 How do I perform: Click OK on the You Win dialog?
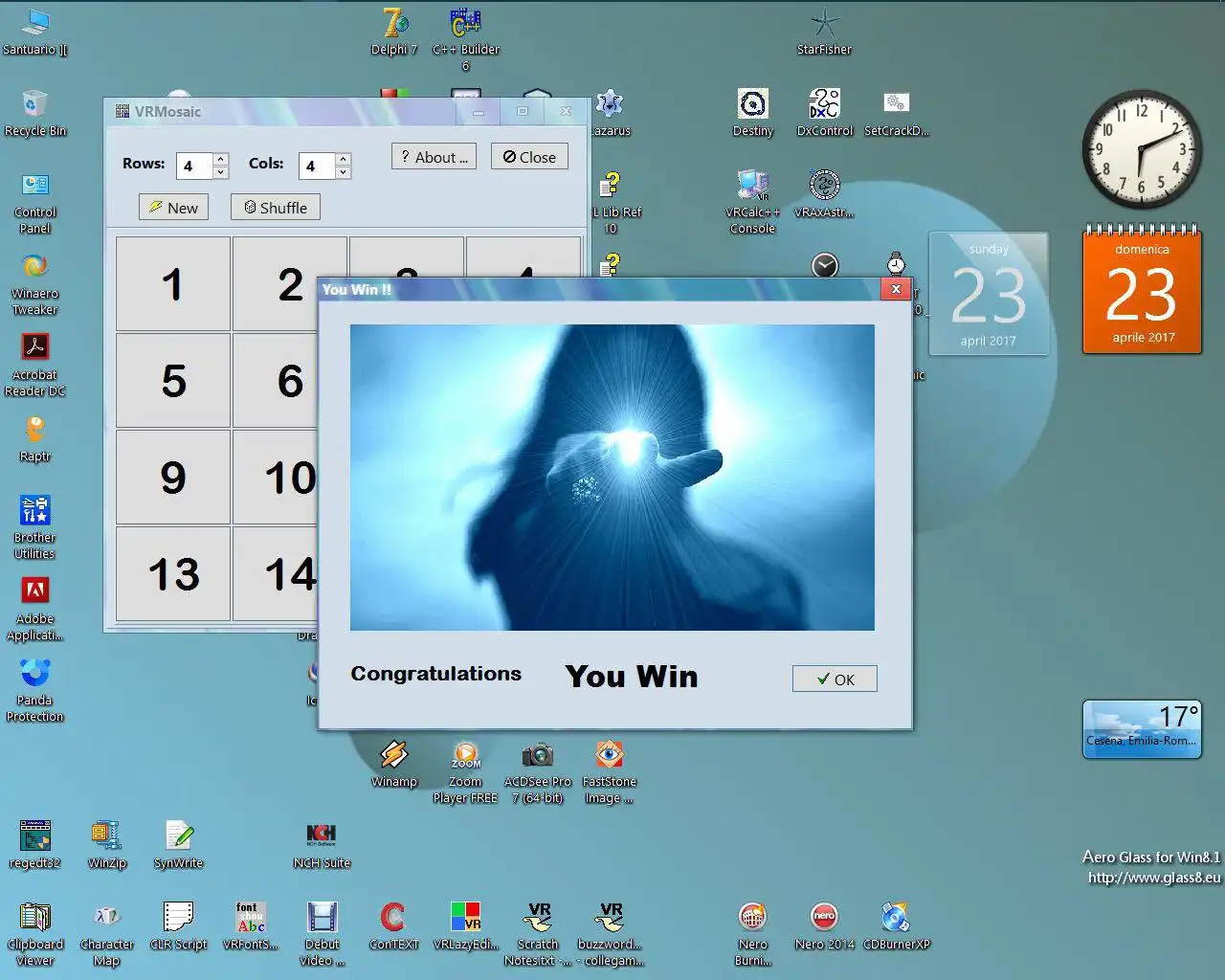coord(834,679)
